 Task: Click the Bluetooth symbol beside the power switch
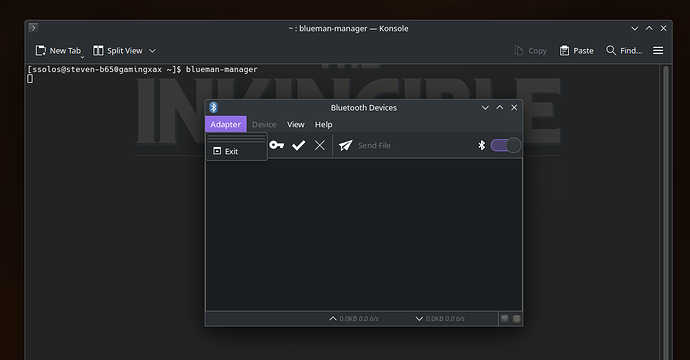click(481, 145)
